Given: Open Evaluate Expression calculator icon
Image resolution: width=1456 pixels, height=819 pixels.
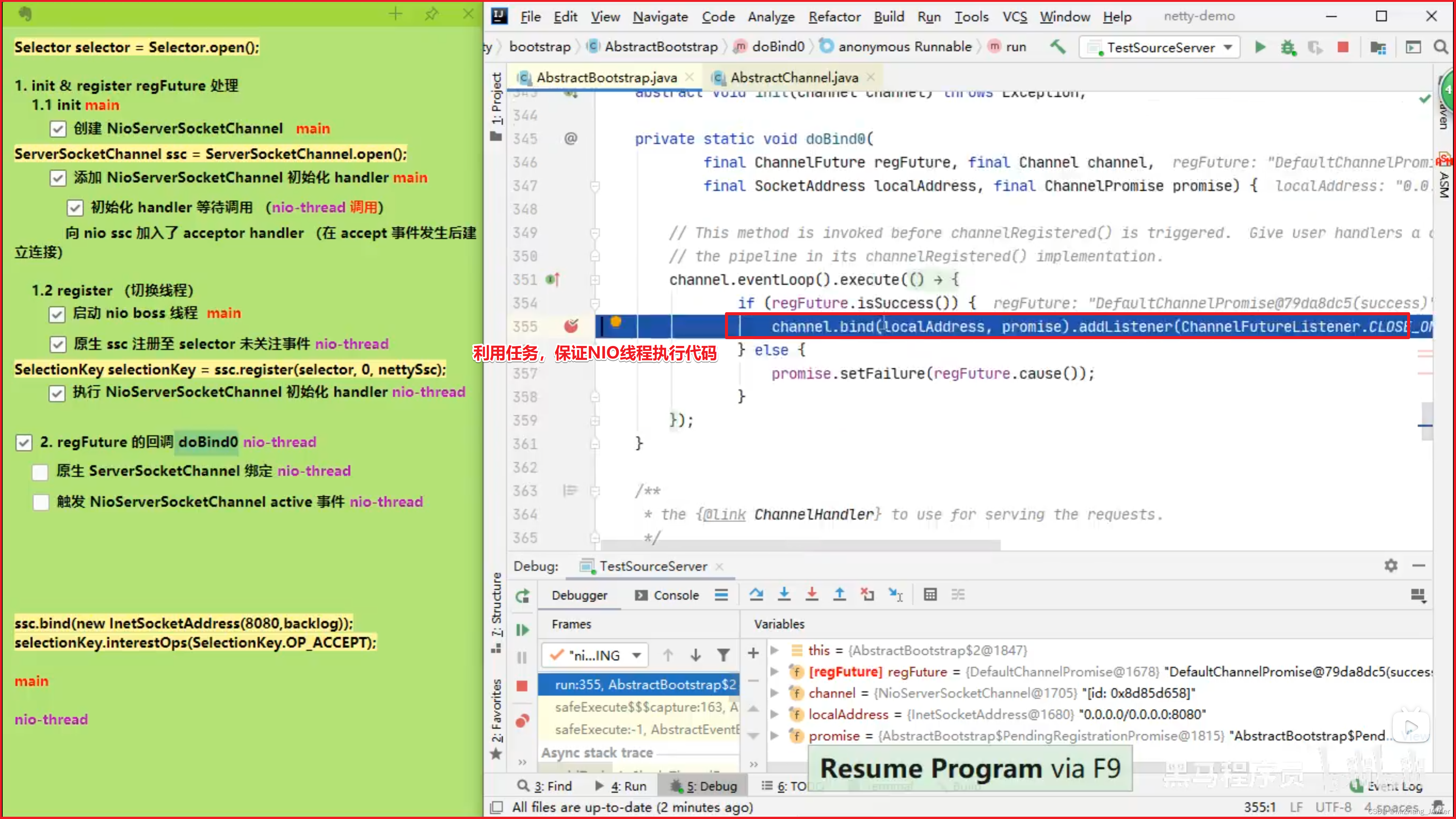Looking at the screenshot, I should click(x=930, y=594).
